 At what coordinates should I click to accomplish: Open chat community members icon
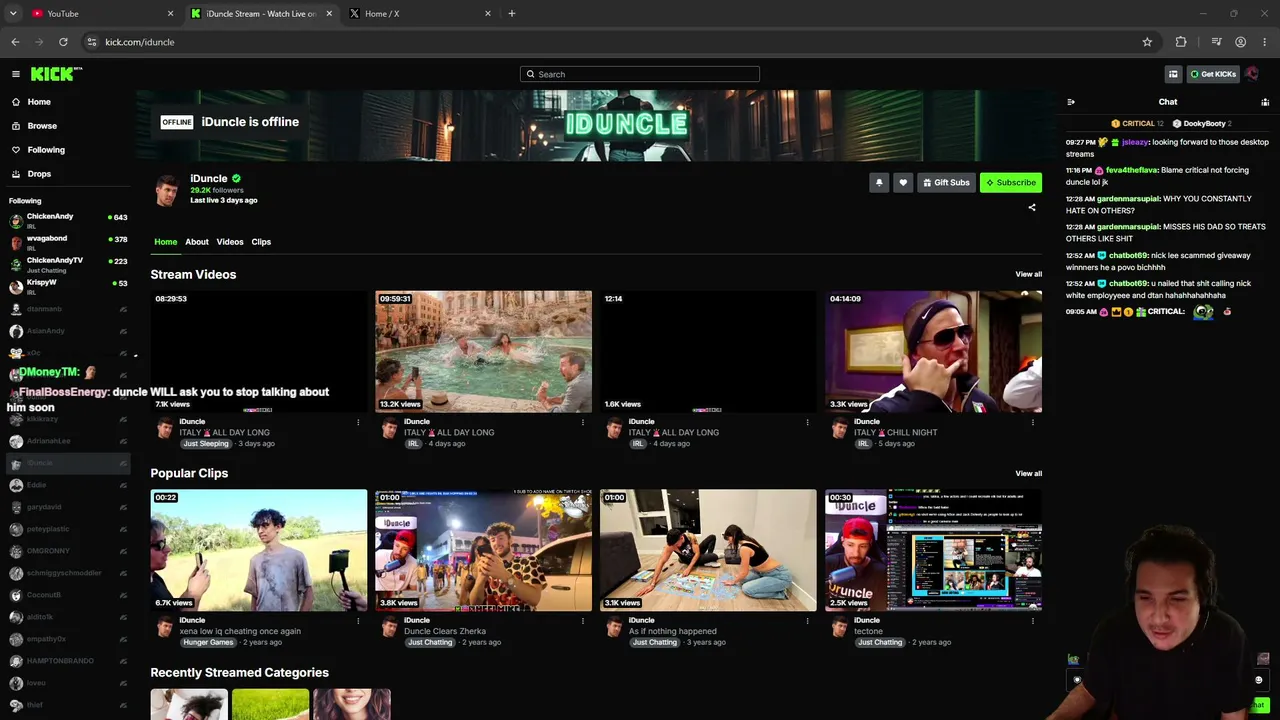1265,102
